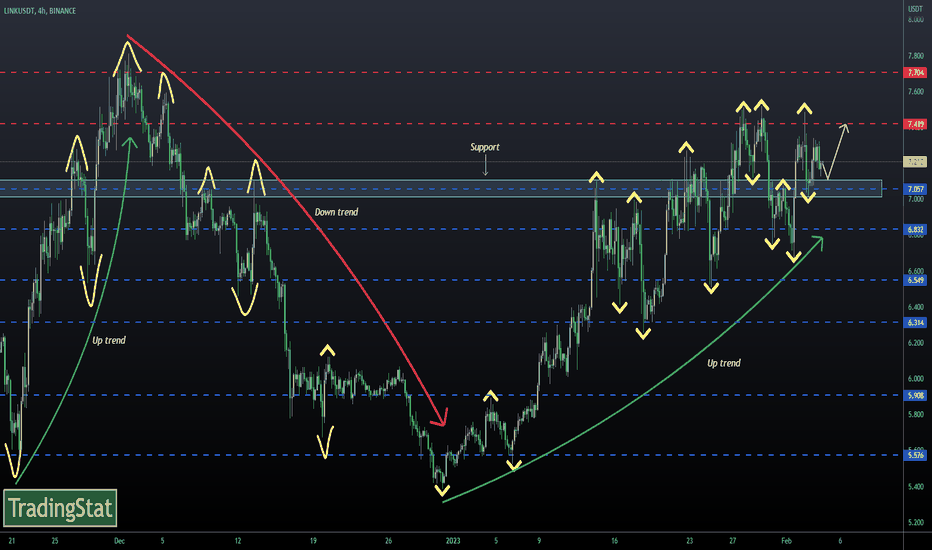Image resolution: width=932 pixels, height=550 pixels.
Task: Click the 23 date on the time axis
Action: click(689, 541)
